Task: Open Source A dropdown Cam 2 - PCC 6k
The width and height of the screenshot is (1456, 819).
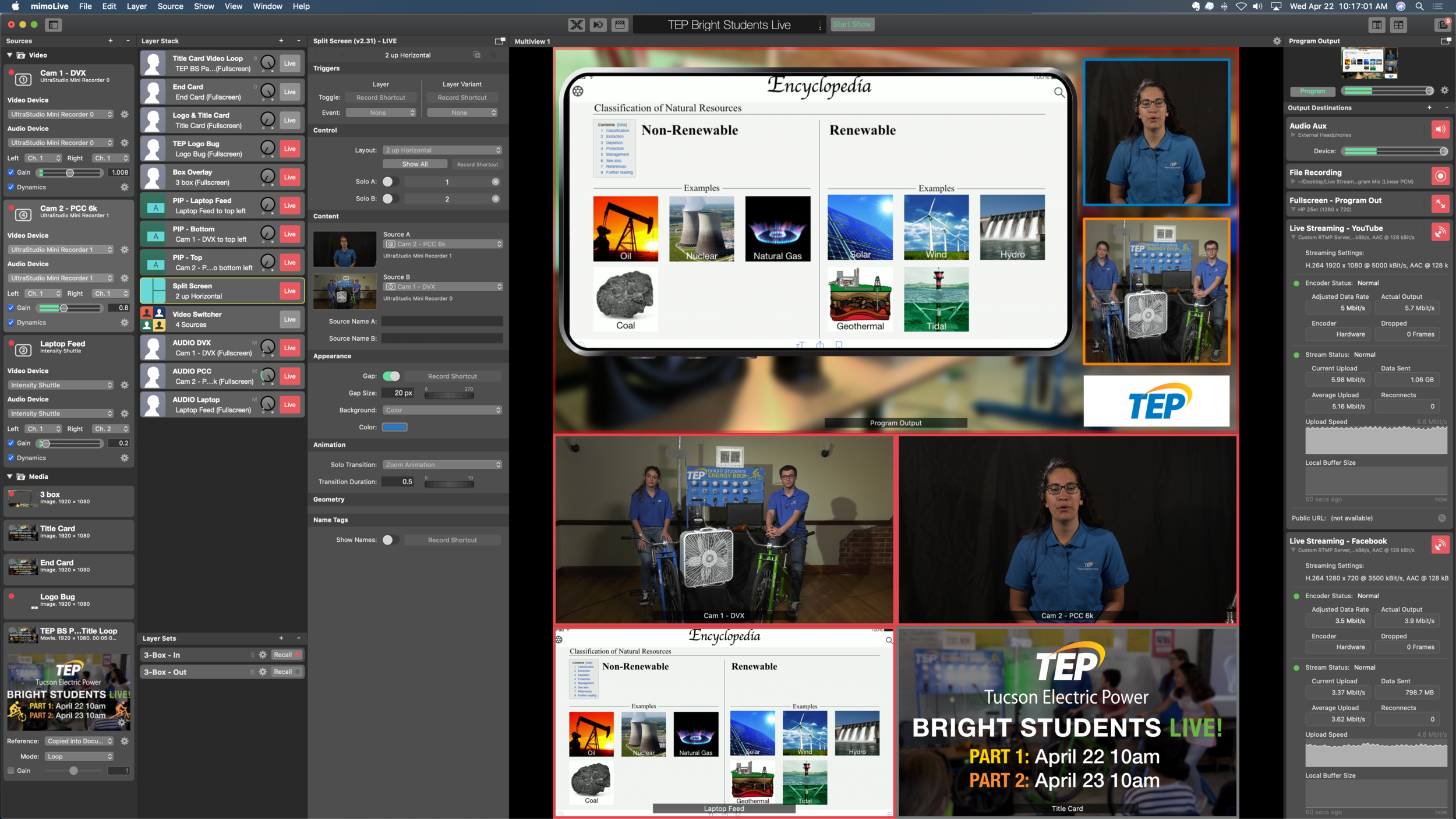Action: pyautogui.click(x=443, y=244)
